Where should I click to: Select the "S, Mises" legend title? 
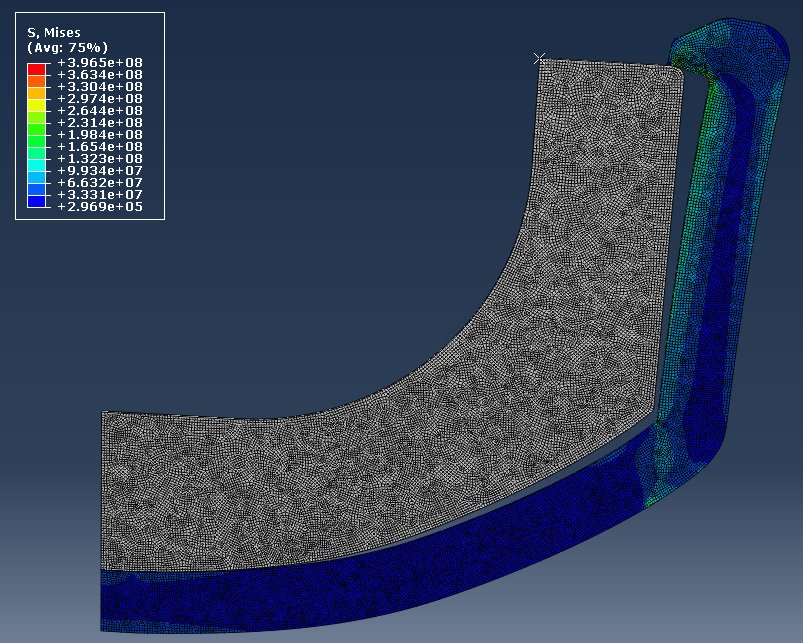pyautogui.click(x=54, y=33)
